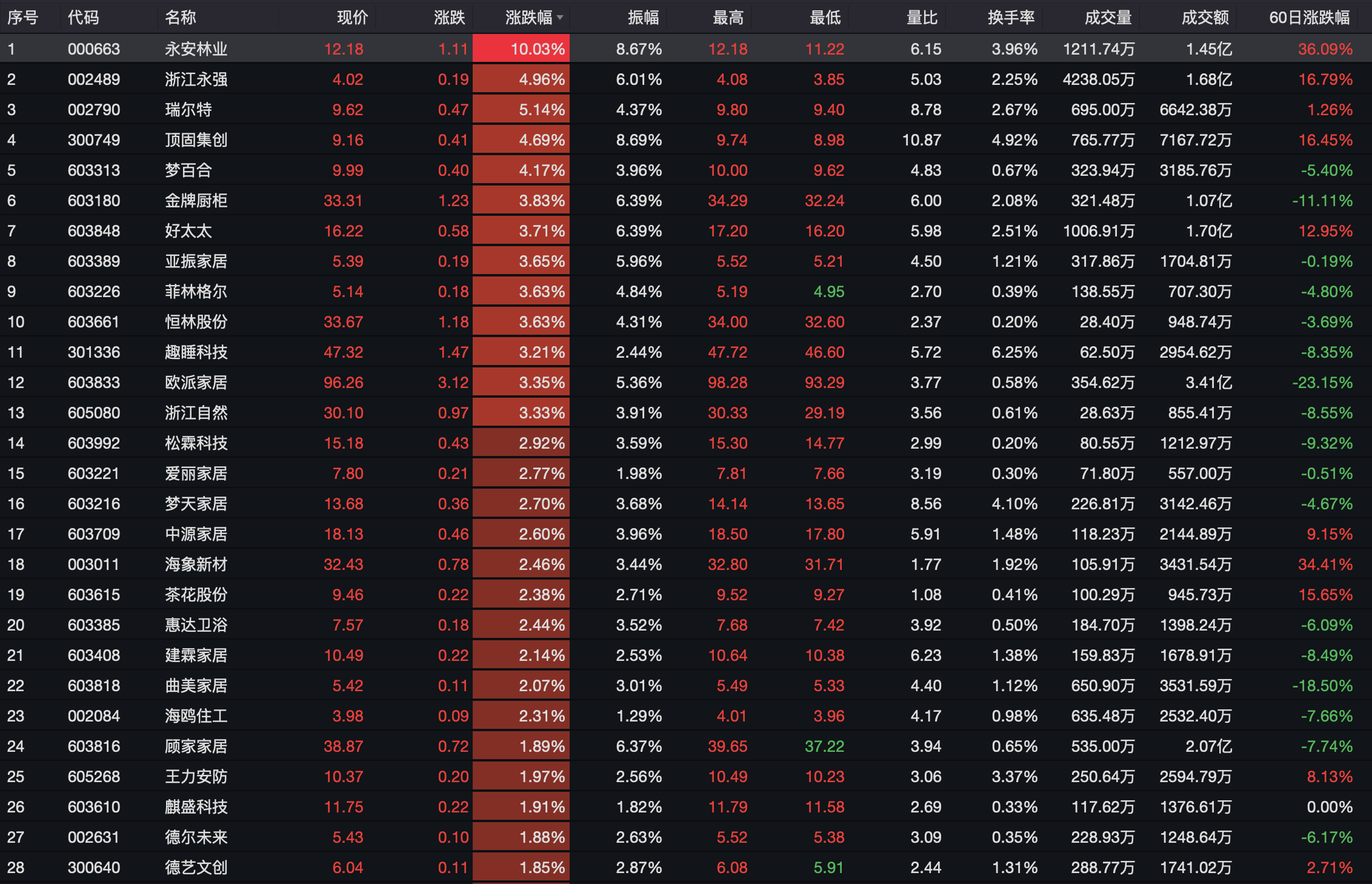
Task: Select 欧派家居 stock name
Action: pyautogui.click(x=196, y=383)
